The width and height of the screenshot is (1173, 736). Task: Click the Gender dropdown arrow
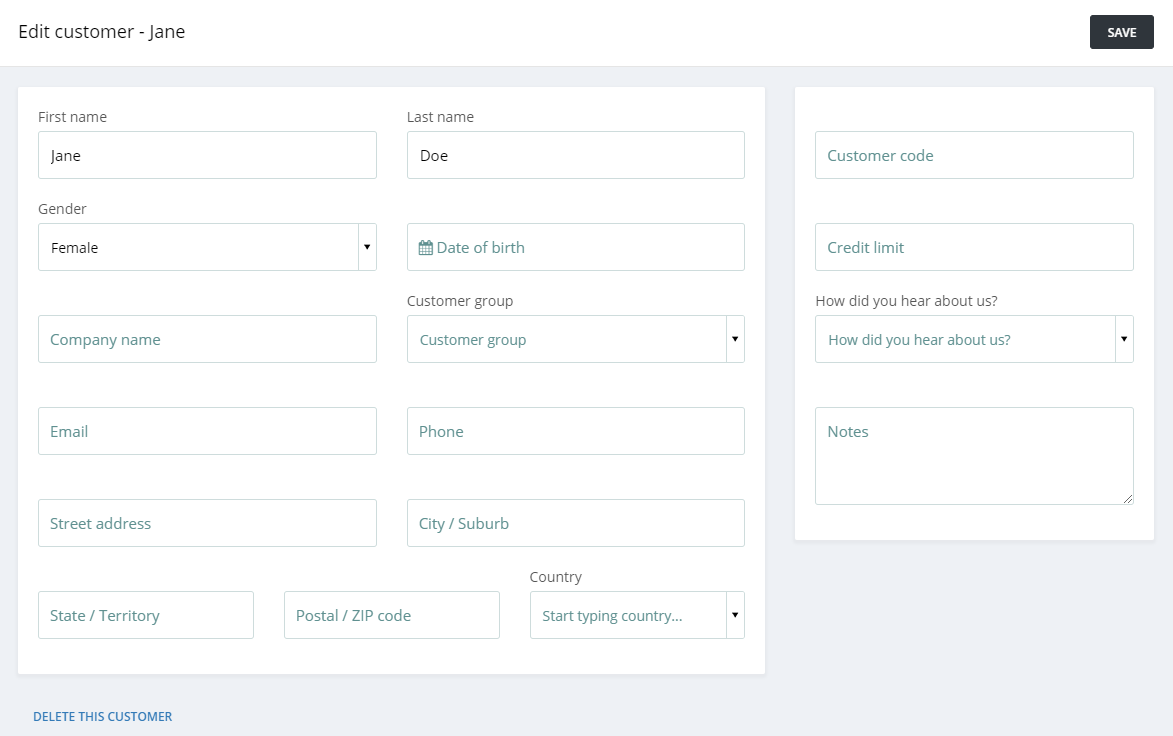(367, 247)
